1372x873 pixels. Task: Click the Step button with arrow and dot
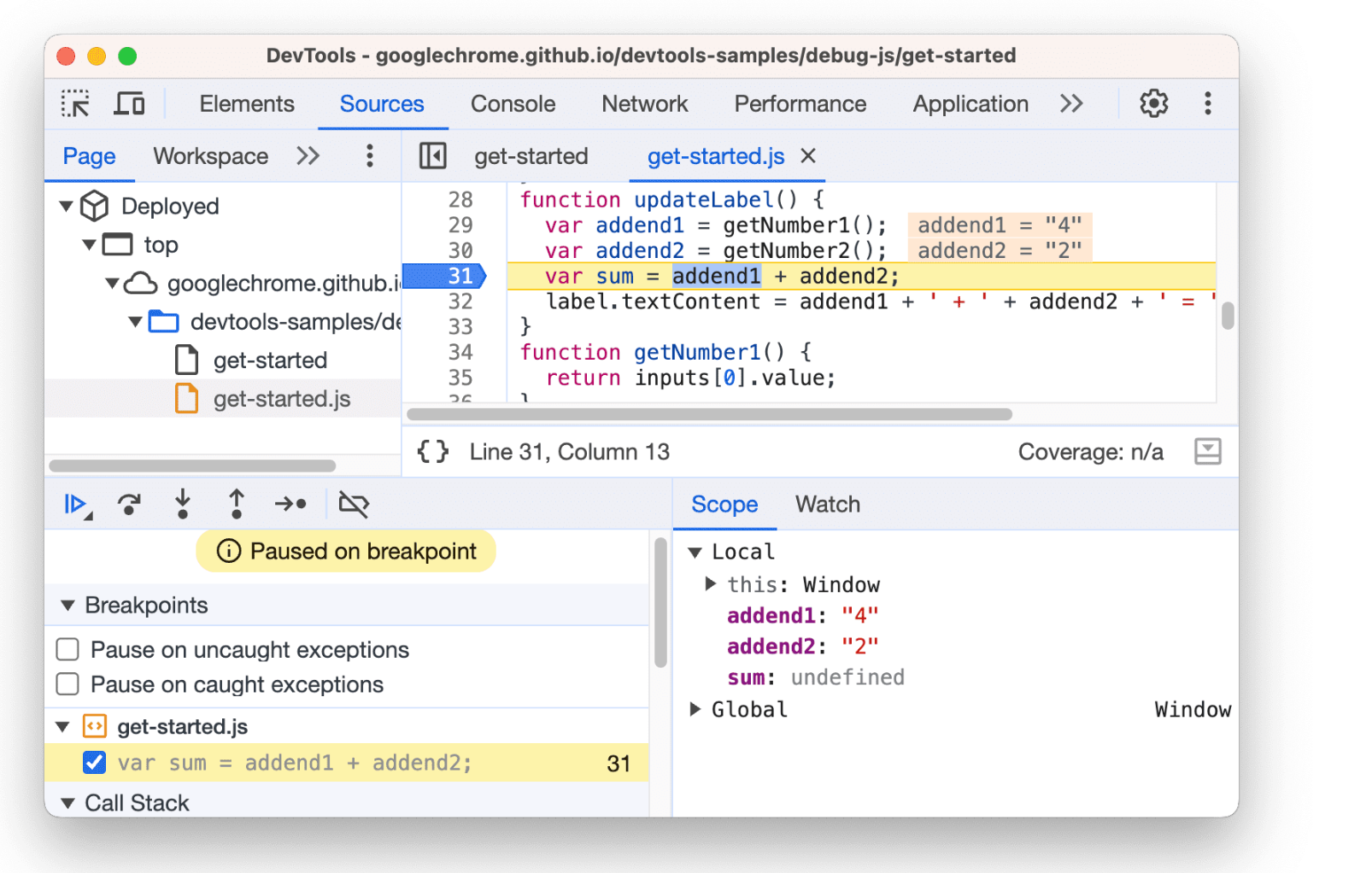click(290, 504)
